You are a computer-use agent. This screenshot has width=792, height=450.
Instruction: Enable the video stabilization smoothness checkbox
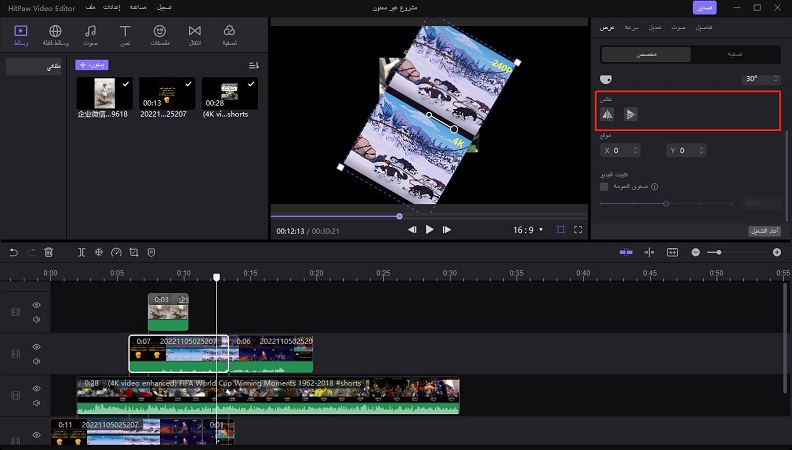[x=604, y=186]
